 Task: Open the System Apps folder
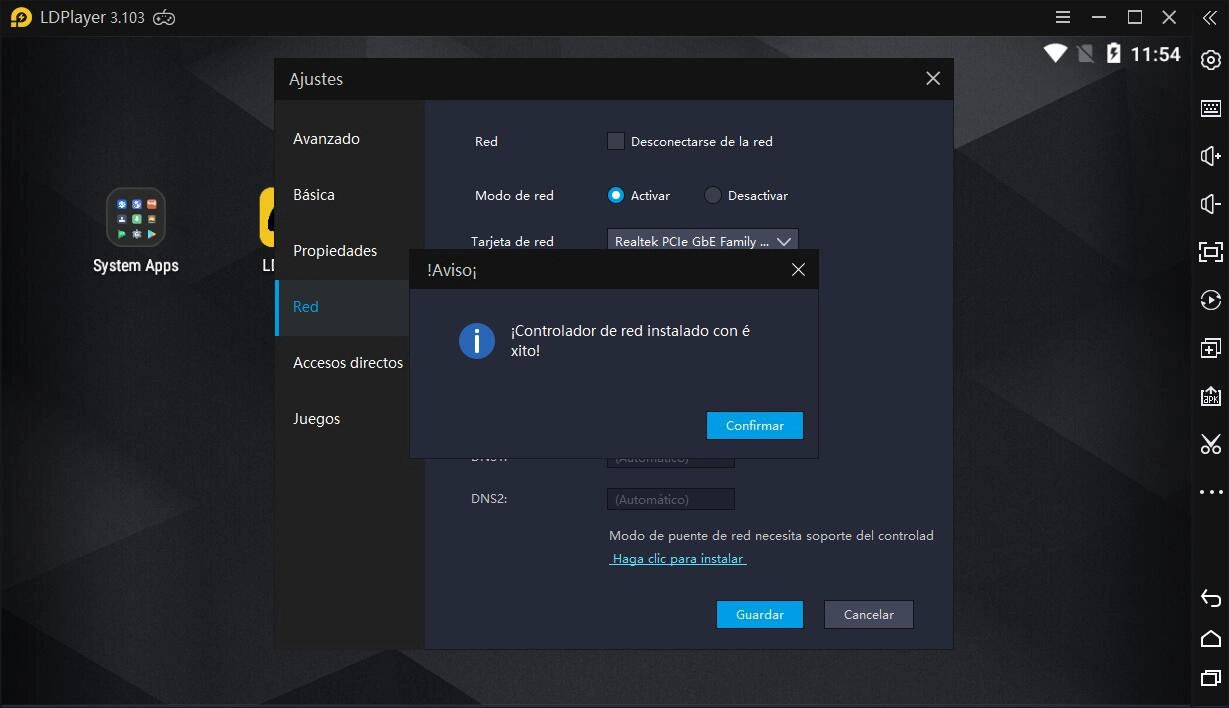coord(136,218)
